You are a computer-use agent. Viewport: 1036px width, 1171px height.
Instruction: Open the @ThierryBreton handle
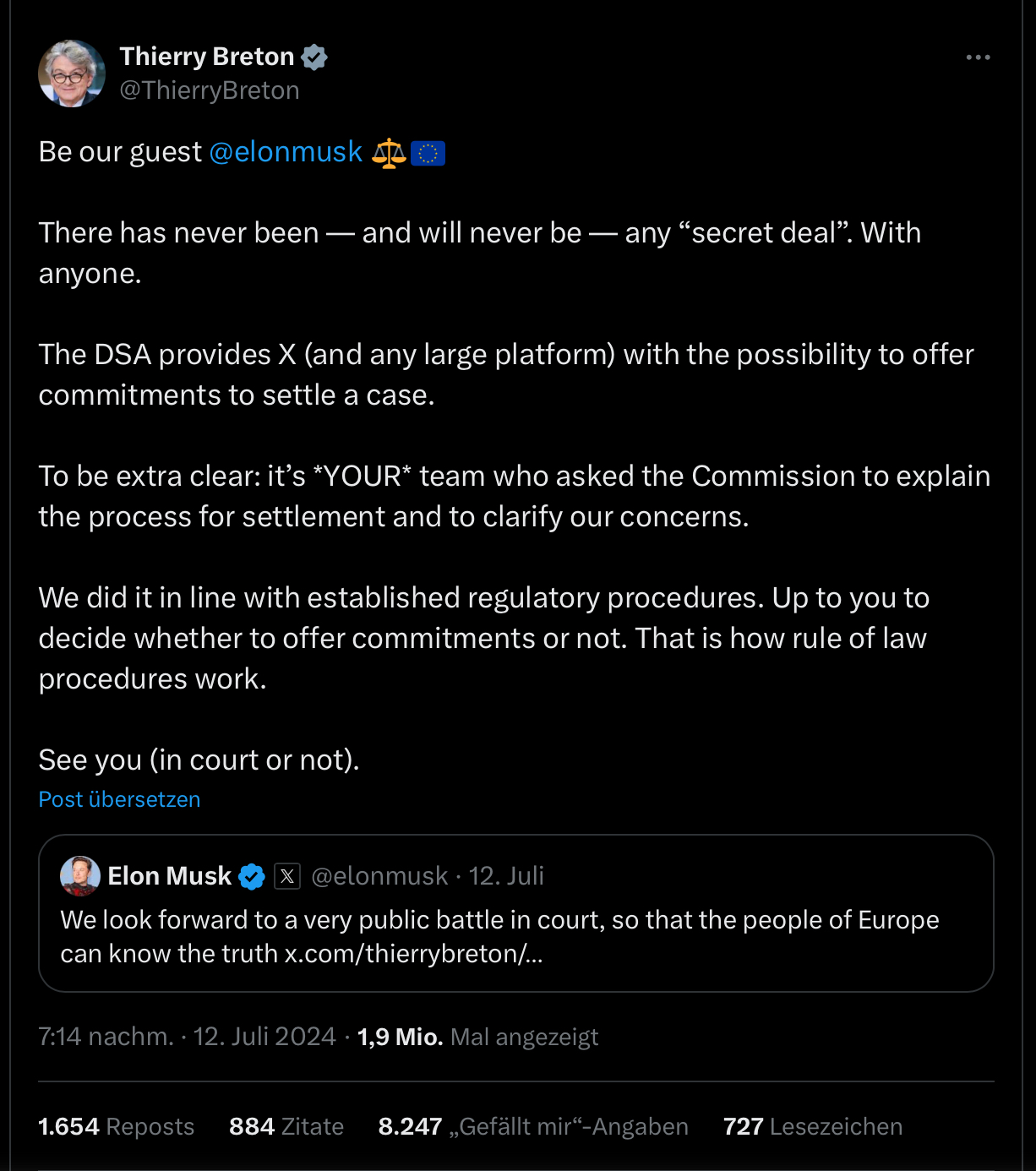210,90
